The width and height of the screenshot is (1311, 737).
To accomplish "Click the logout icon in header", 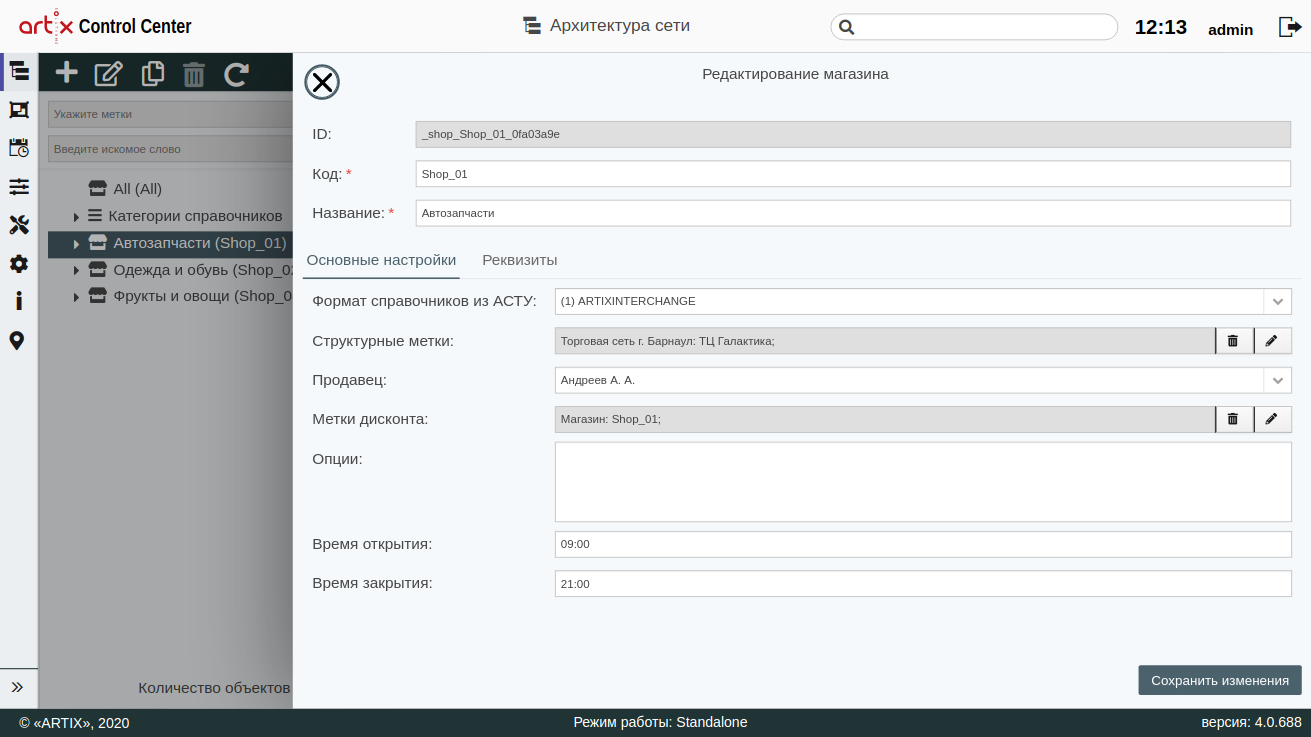I will [1289, 27].
